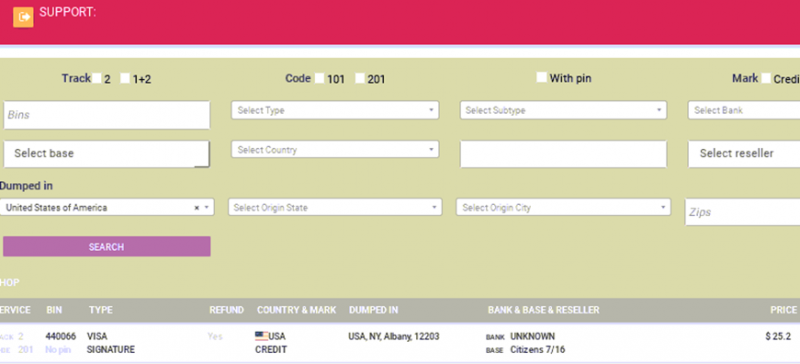This screenshot has height=364, width=800.
Task: Check the Track 1+2 checkbox
Action: 125,78
